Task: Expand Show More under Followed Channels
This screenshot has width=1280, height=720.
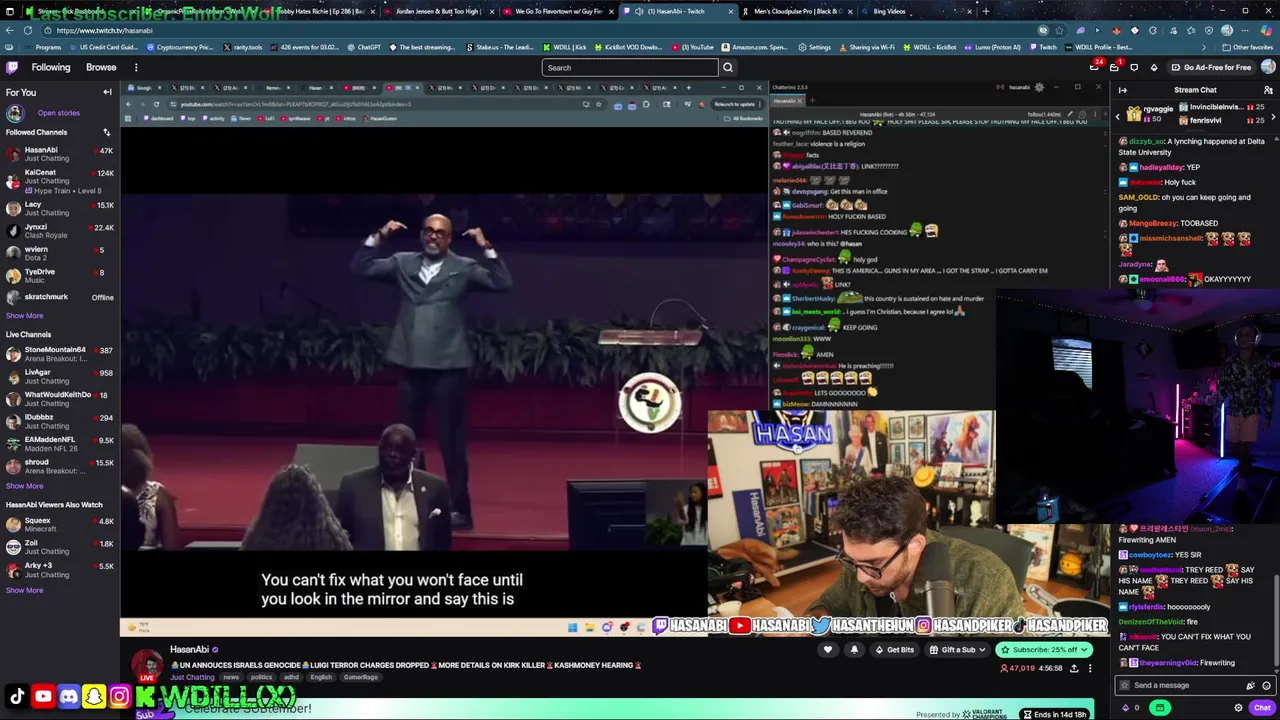Action: (24, 316)
